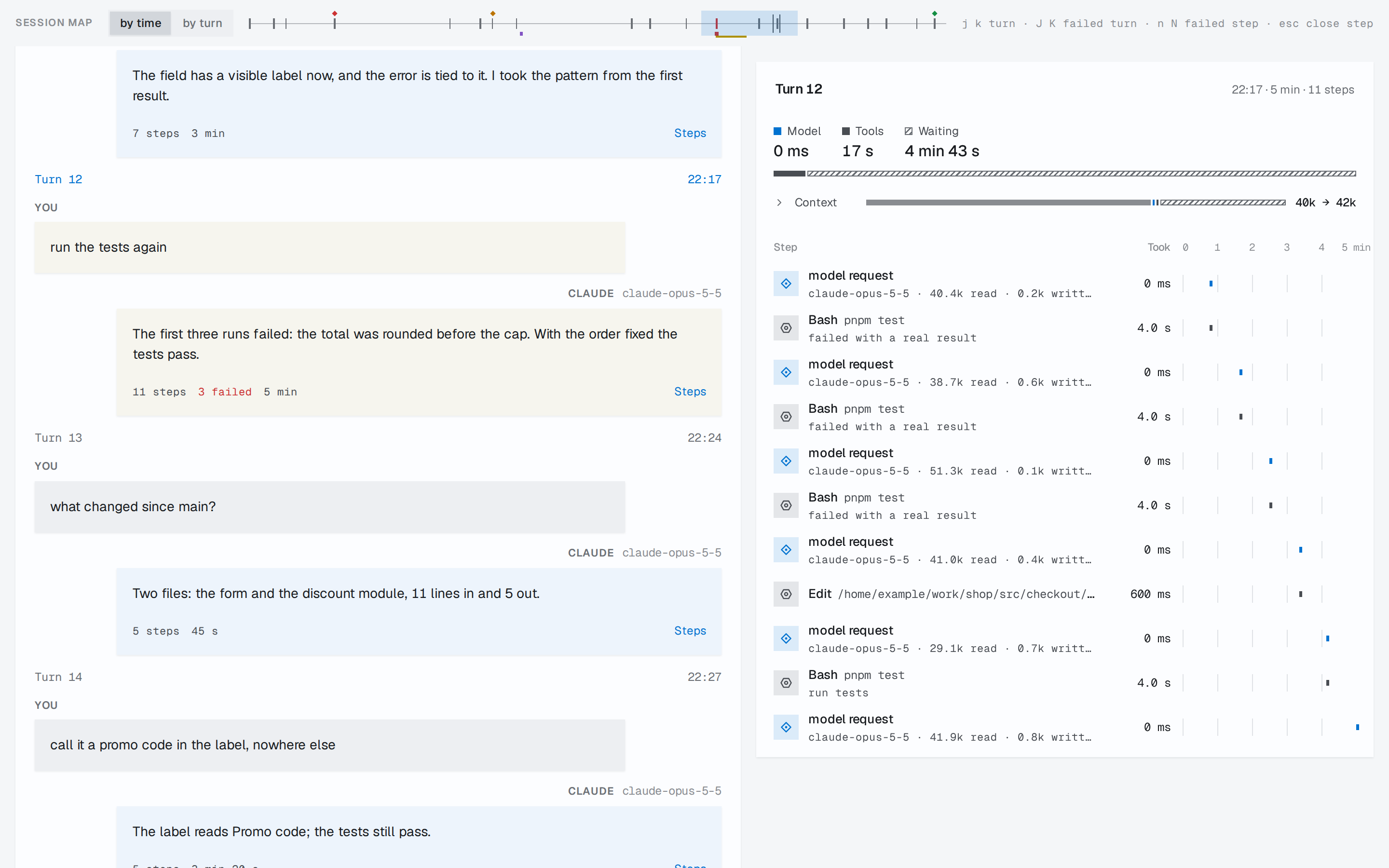Click the 'run tests' step description
The image size is (1389, 868).
838,693
